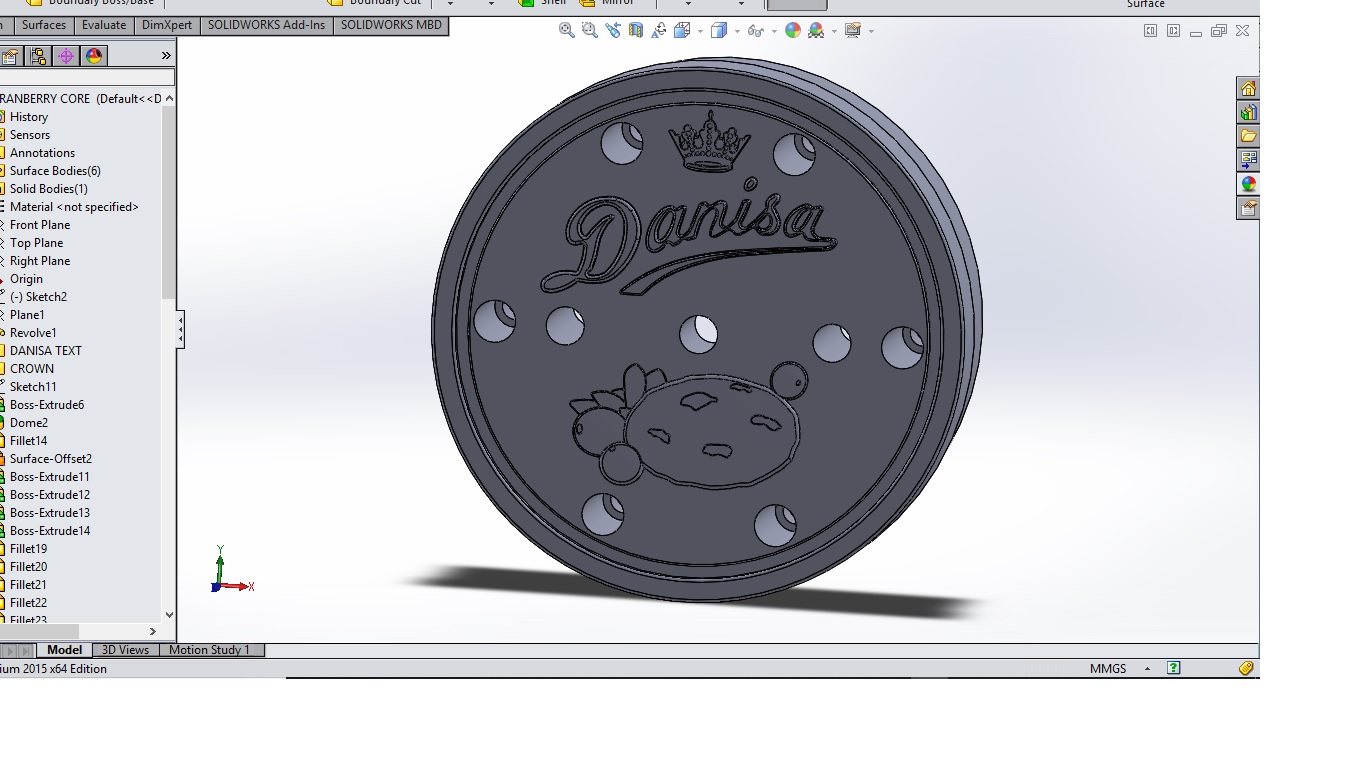This screenshot has height=768, width=1366.
Task: Switch to the ConfigurationManager tab icon
Action: point(38,56)
